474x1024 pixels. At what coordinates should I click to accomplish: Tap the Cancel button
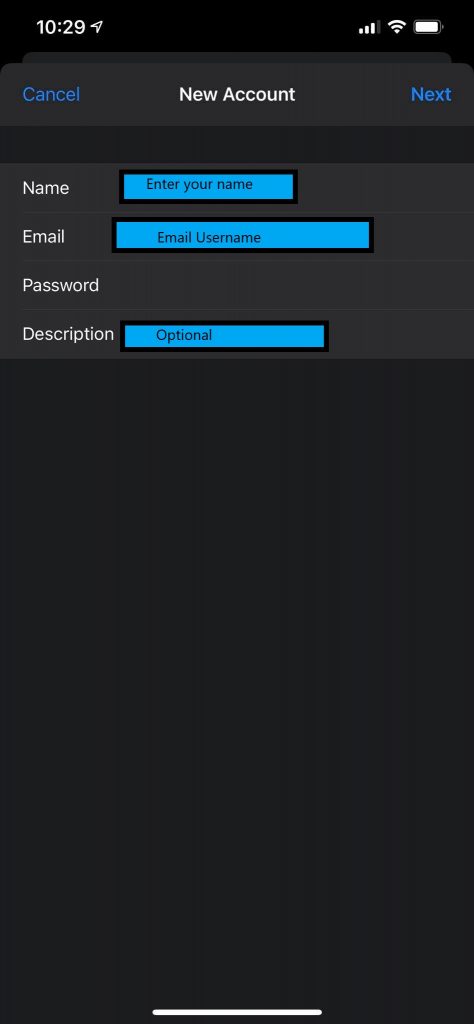tap(51, 94)
